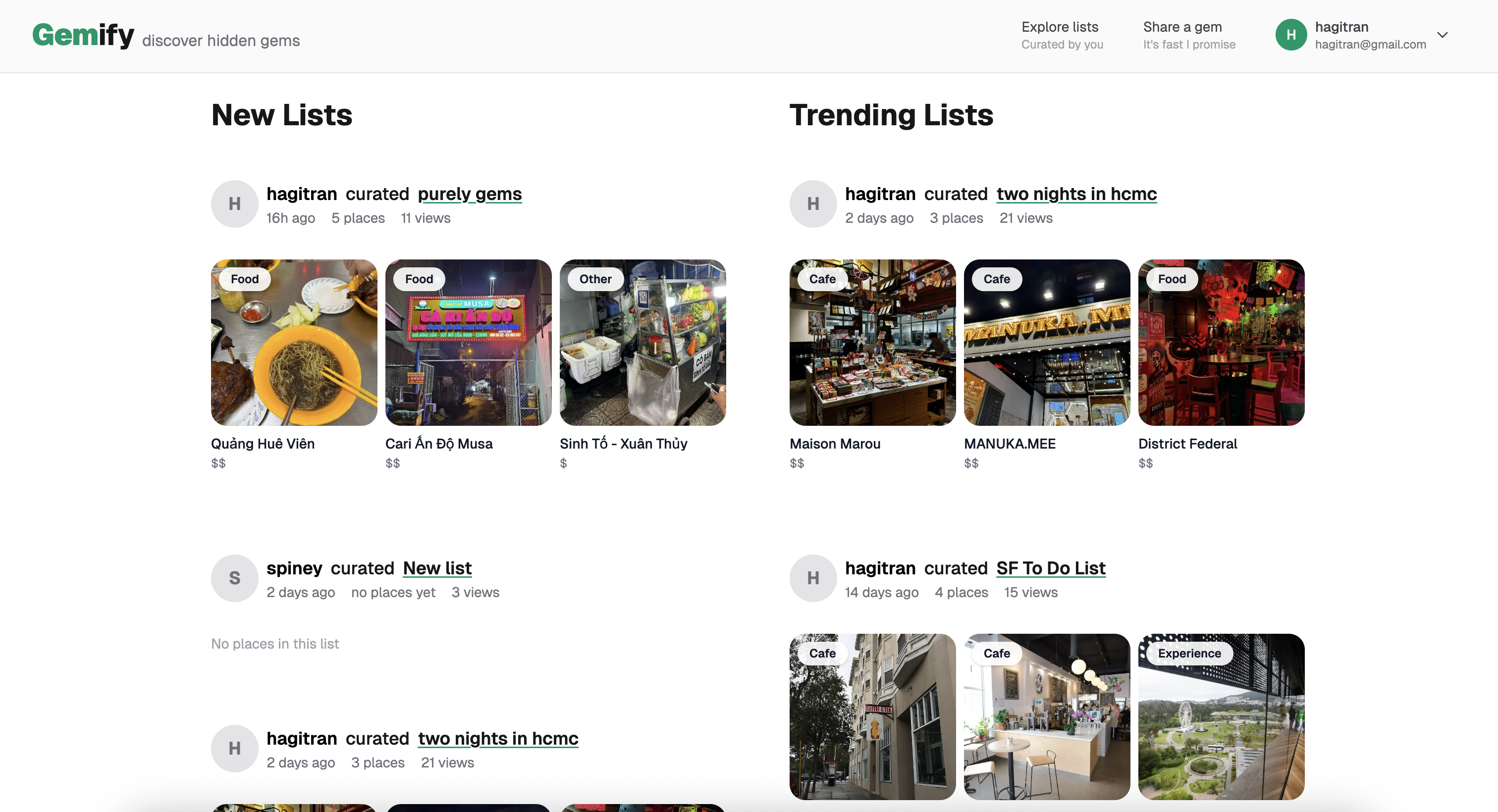The width and height of the screenshot is (1498, 812).
Task: Open the Quảng Huê Viên noodle photo
Action: tap(294, 349)
